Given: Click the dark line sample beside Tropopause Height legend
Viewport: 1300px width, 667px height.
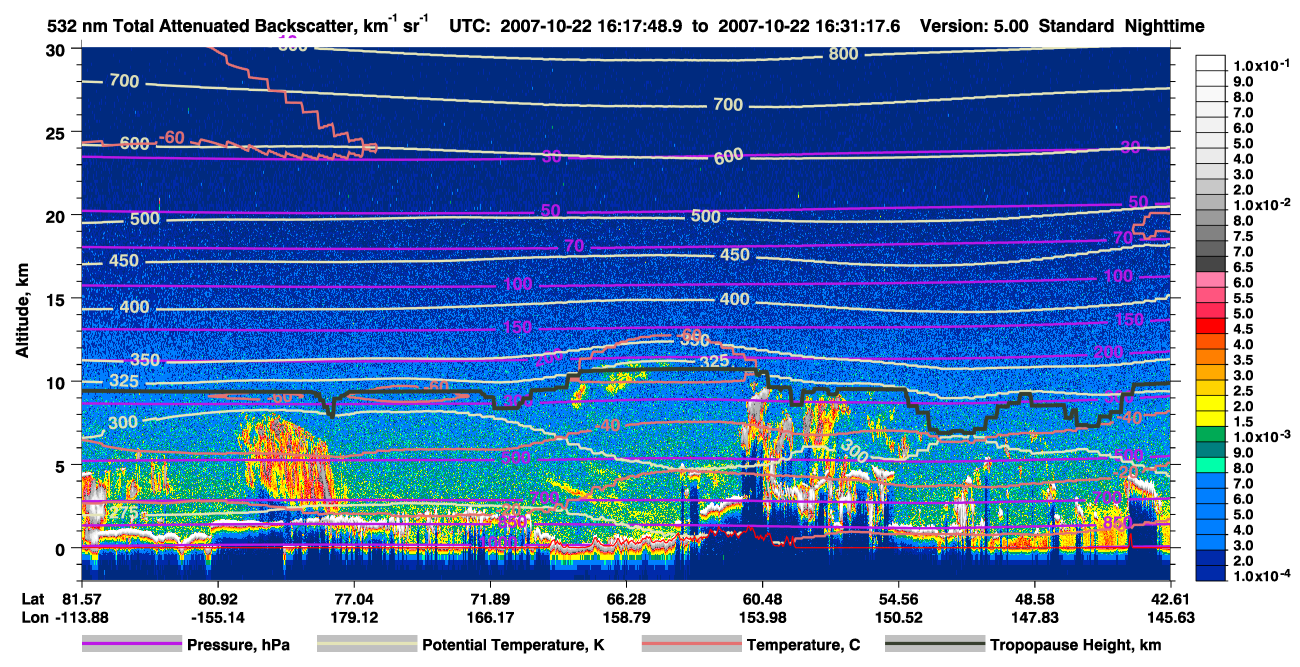Looking at the screenshot, I should 934,644.
